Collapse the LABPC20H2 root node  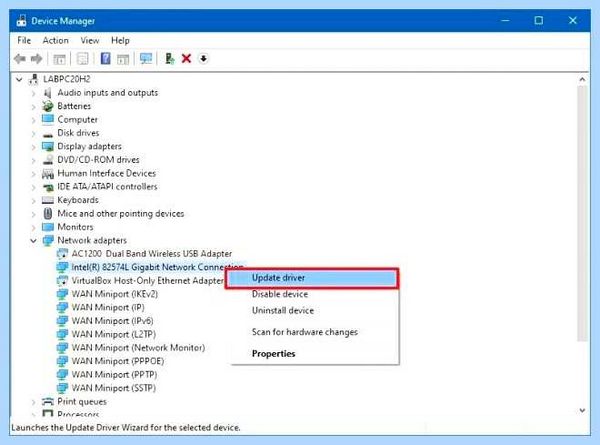[19, 80]
